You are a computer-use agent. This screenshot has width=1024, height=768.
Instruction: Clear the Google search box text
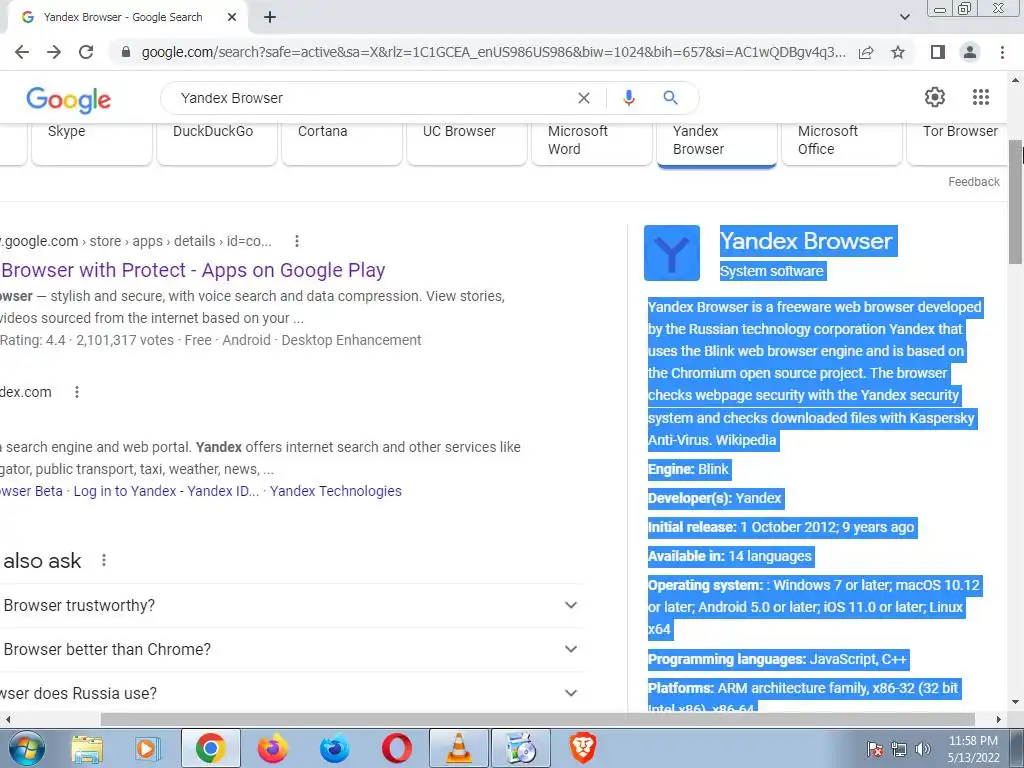click(584, 98)
